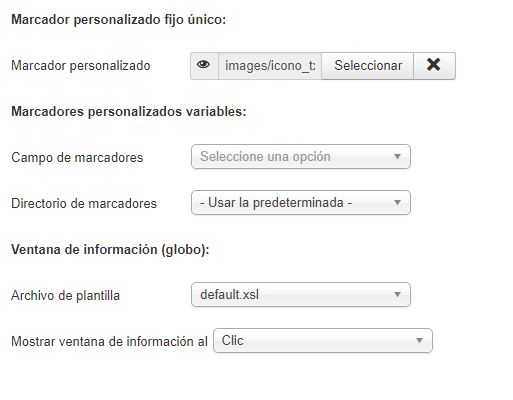Click the 'Archivo de plantilla' label
Image resolution: width=513 pixels, height=400 pixels.
(65, 296)
